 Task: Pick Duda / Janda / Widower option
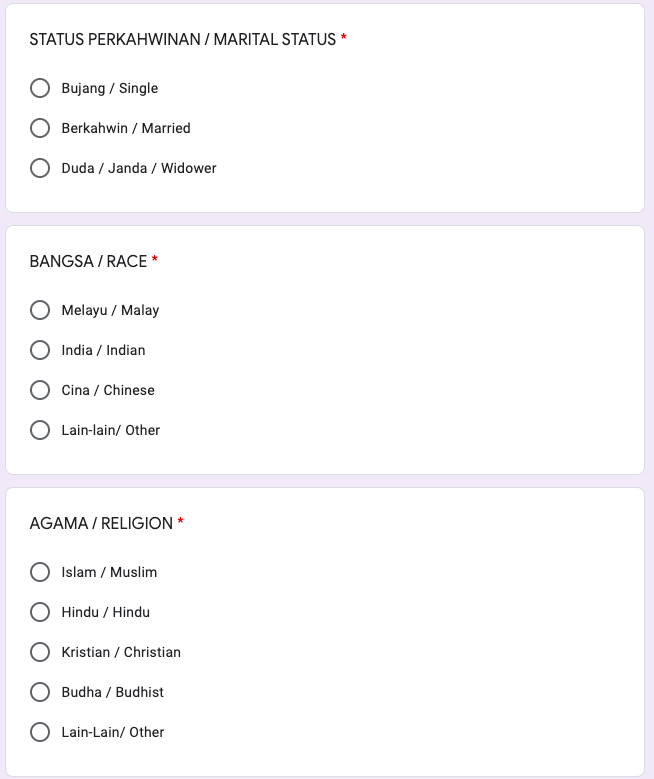pyautogui.click(x=40, y=168)
